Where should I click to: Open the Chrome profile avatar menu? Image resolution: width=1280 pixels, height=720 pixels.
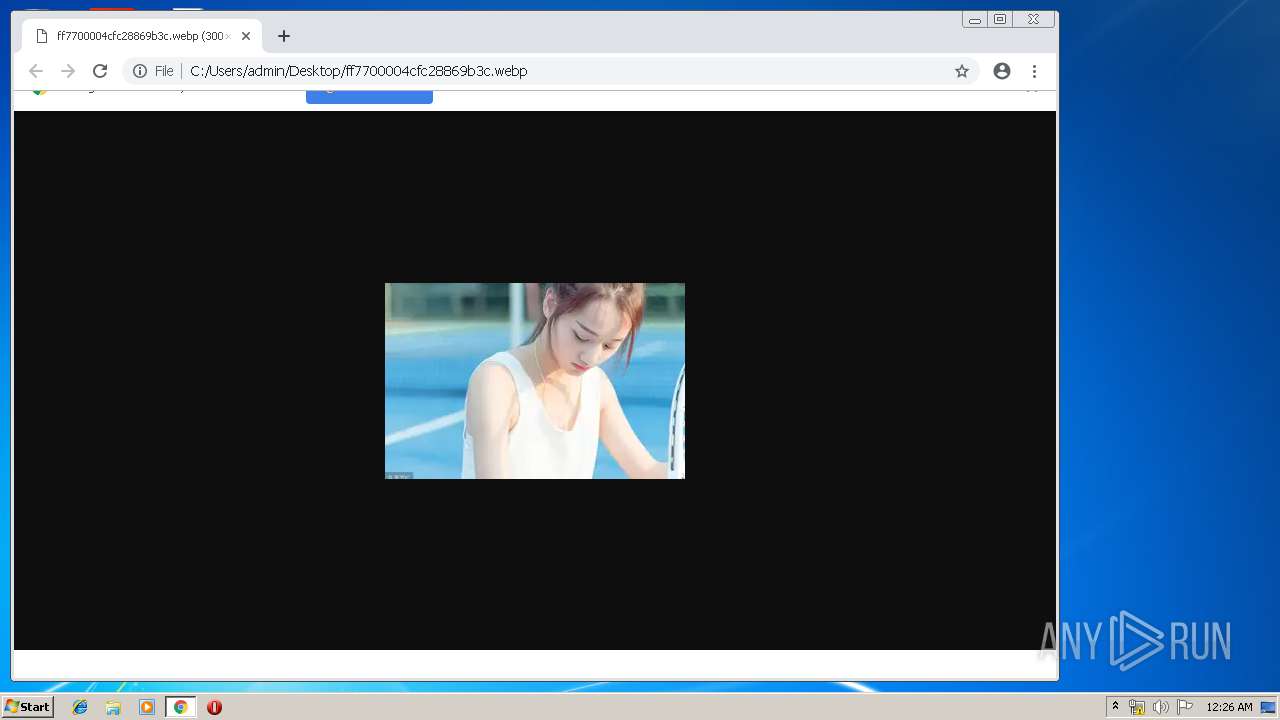pyautogui.click(x=1002, y=71)
